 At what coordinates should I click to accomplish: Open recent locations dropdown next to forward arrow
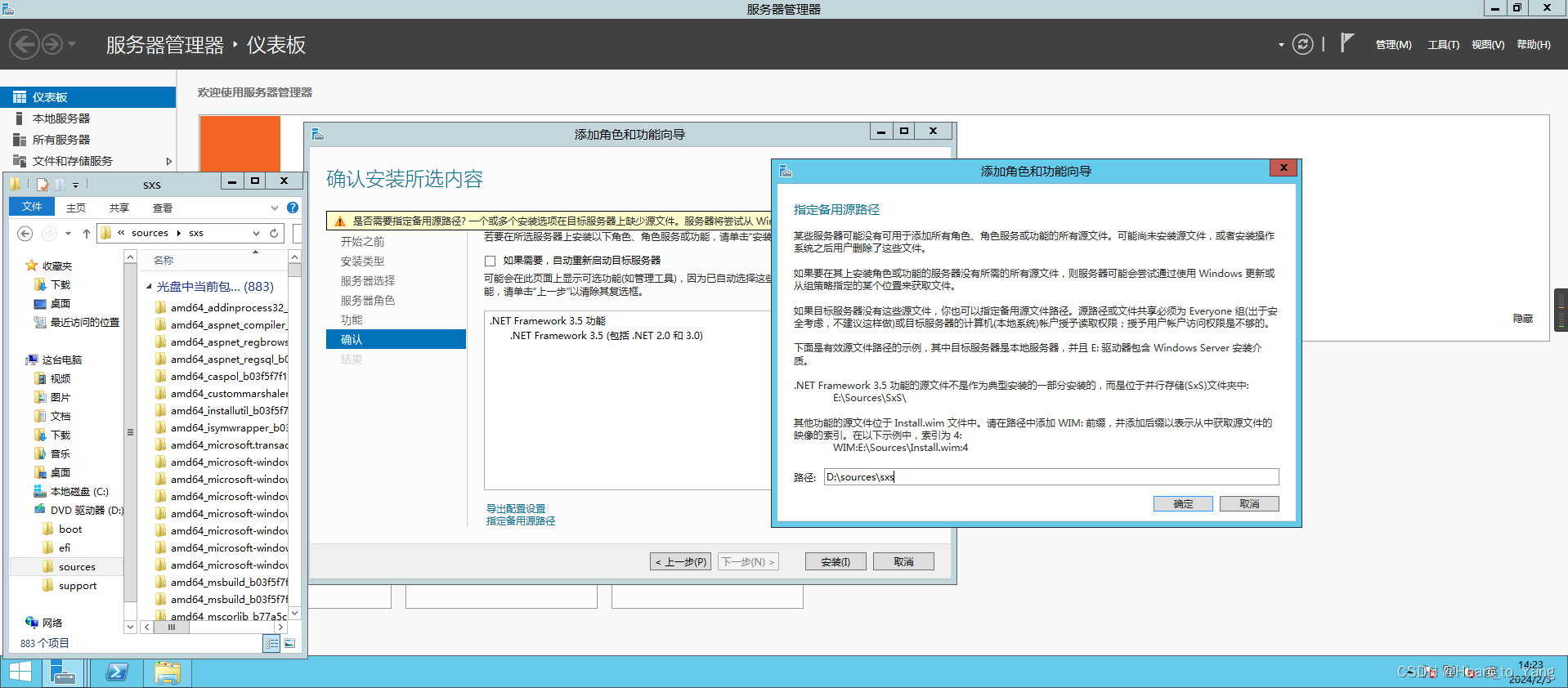click(68, 234)
